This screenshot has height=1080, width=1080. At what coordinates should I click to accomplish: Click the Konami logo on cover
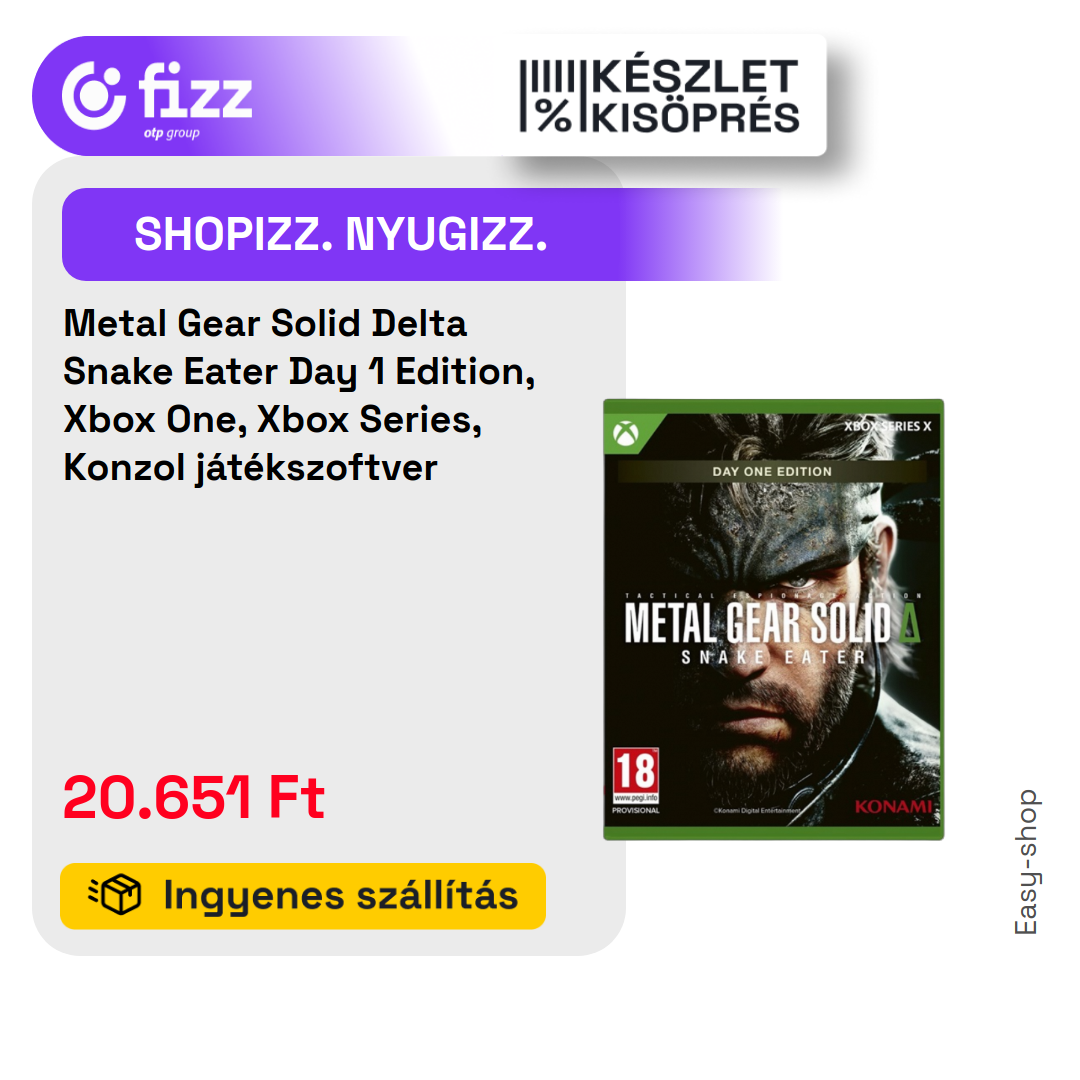point(893,807)
